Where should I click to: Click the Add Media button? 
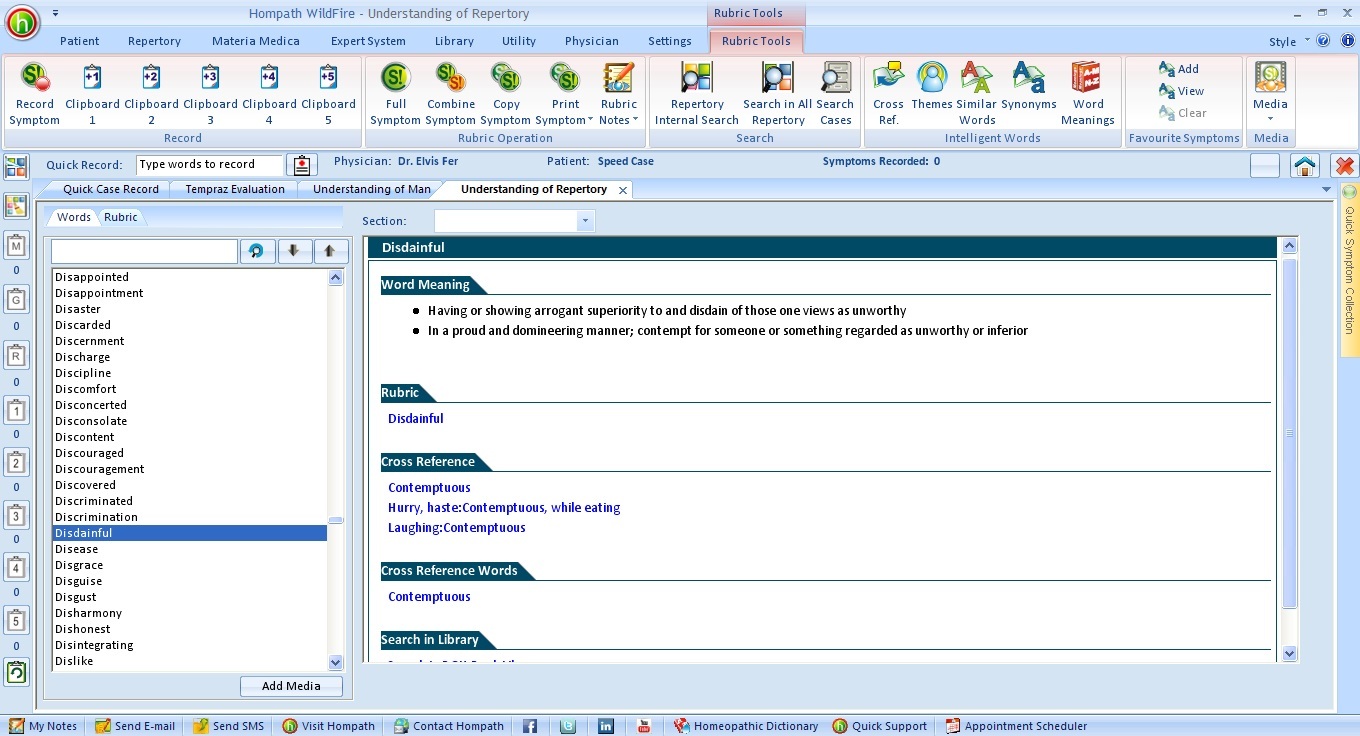click(291, 686)
